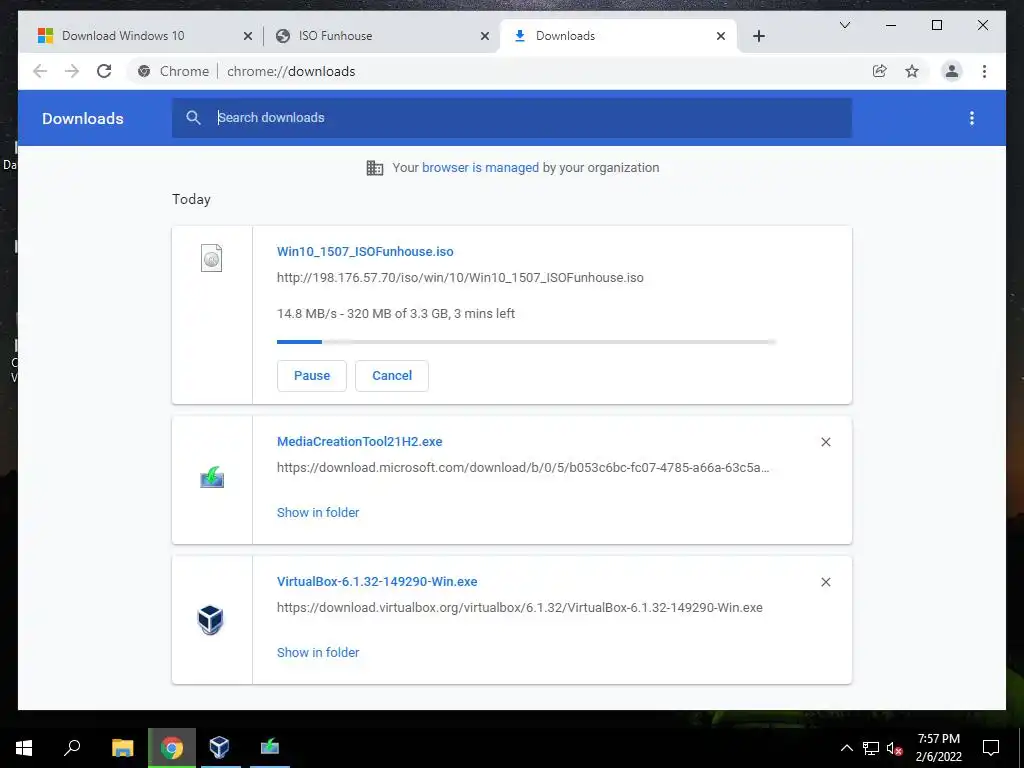Viewport: 1024px width, 768px height.
Task: Show VirtualBox installer in folder
Action: click(318, 652)
